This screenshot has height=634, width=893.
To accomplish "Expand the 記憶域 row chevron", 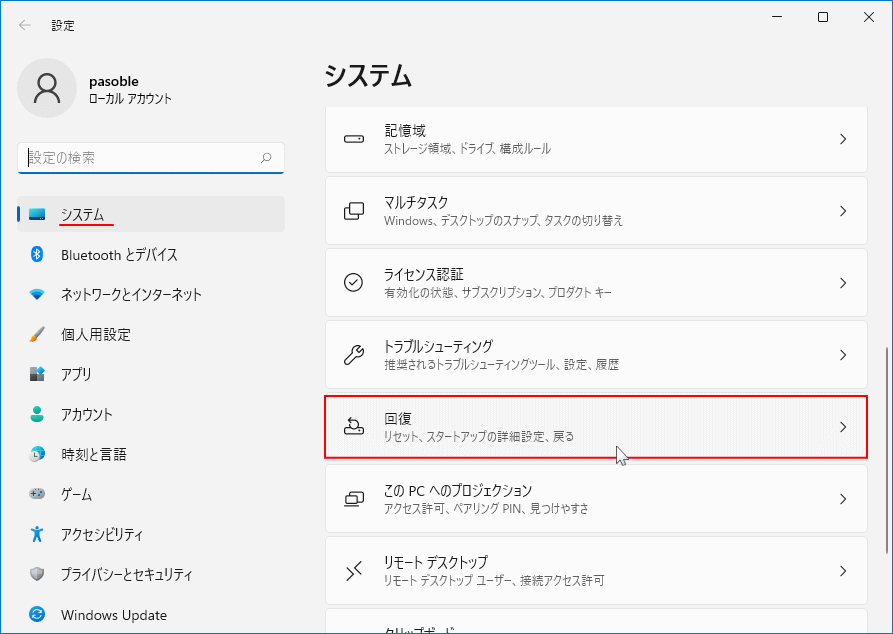I will 843,139.
